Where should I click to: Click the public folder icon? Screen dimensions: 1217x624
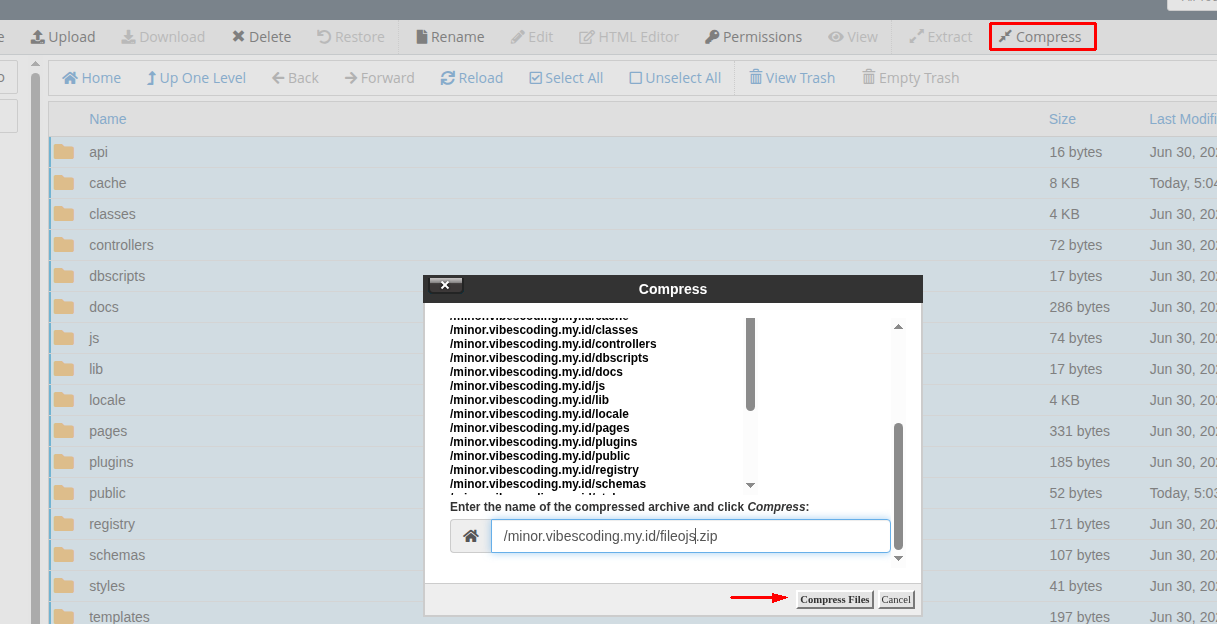[65, 493]
